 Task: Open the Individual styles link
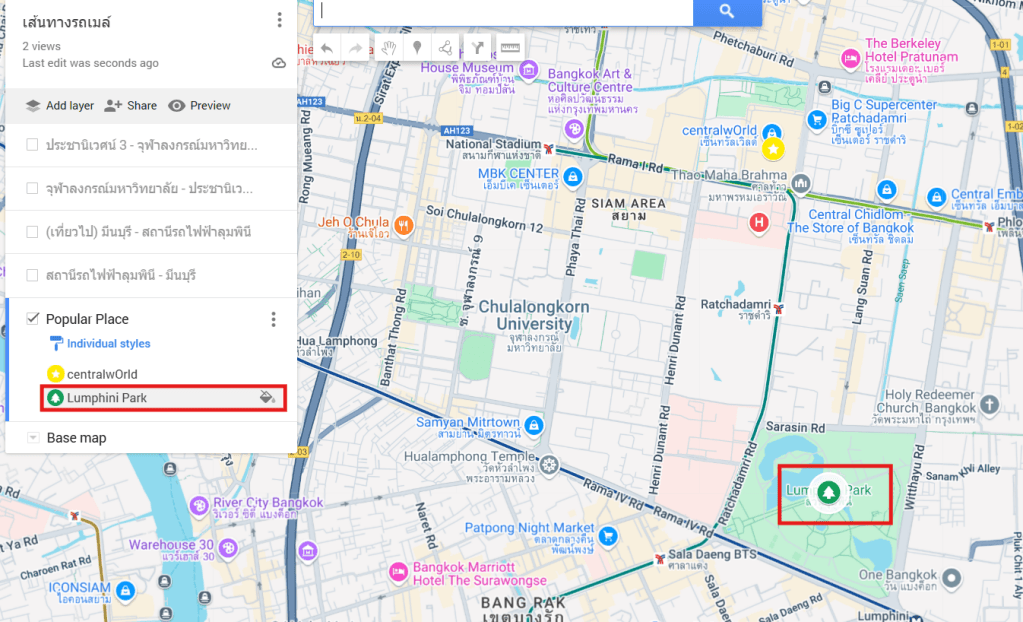pyautogui.click(x=99, y=344)
